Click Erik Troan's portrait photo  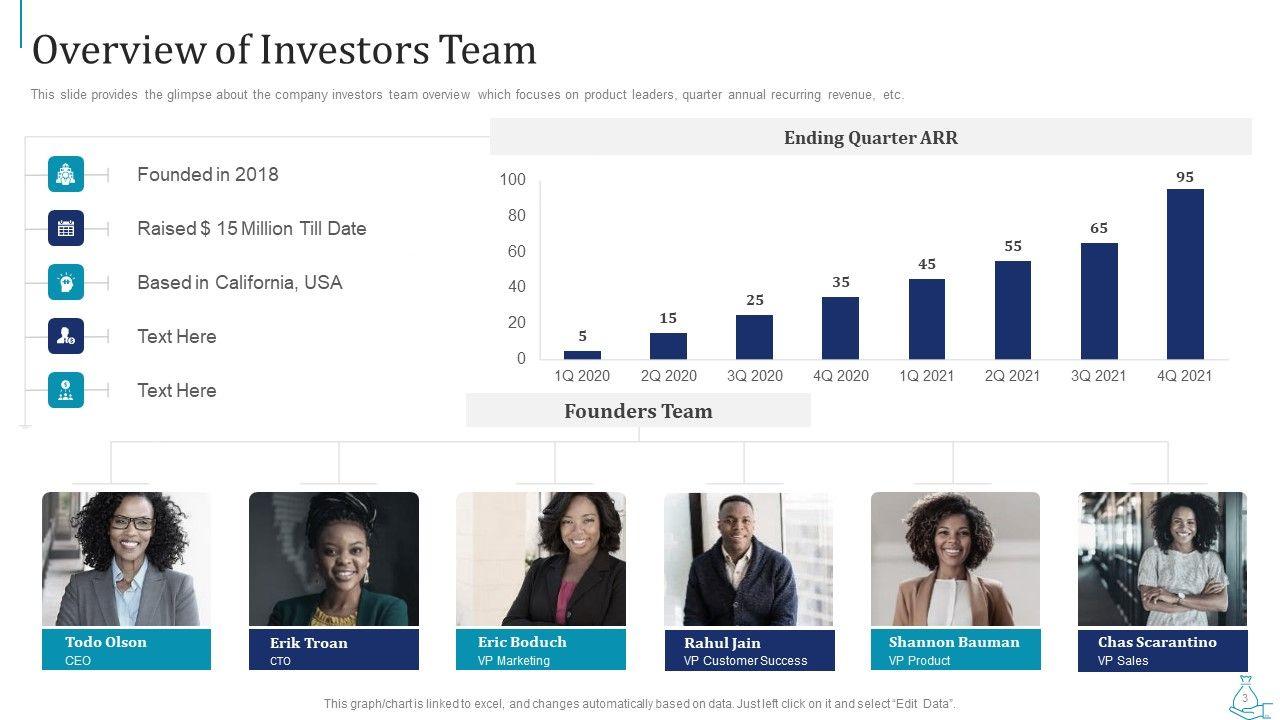(334, 559)
